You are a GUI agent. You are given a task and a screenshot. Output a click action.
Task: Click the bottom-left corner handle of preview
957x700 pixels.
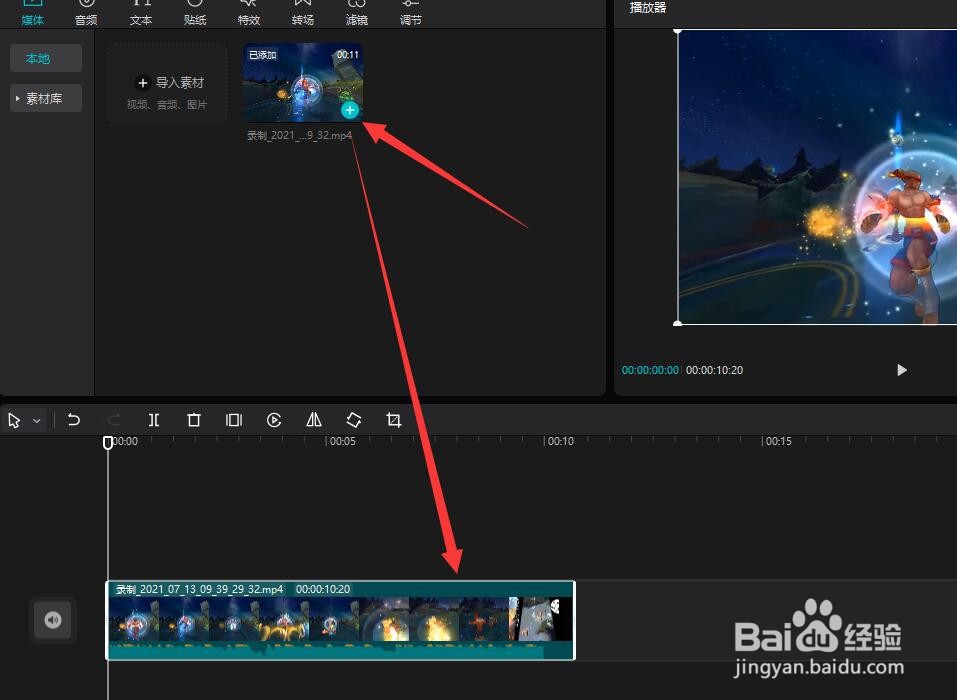point(677,323)
